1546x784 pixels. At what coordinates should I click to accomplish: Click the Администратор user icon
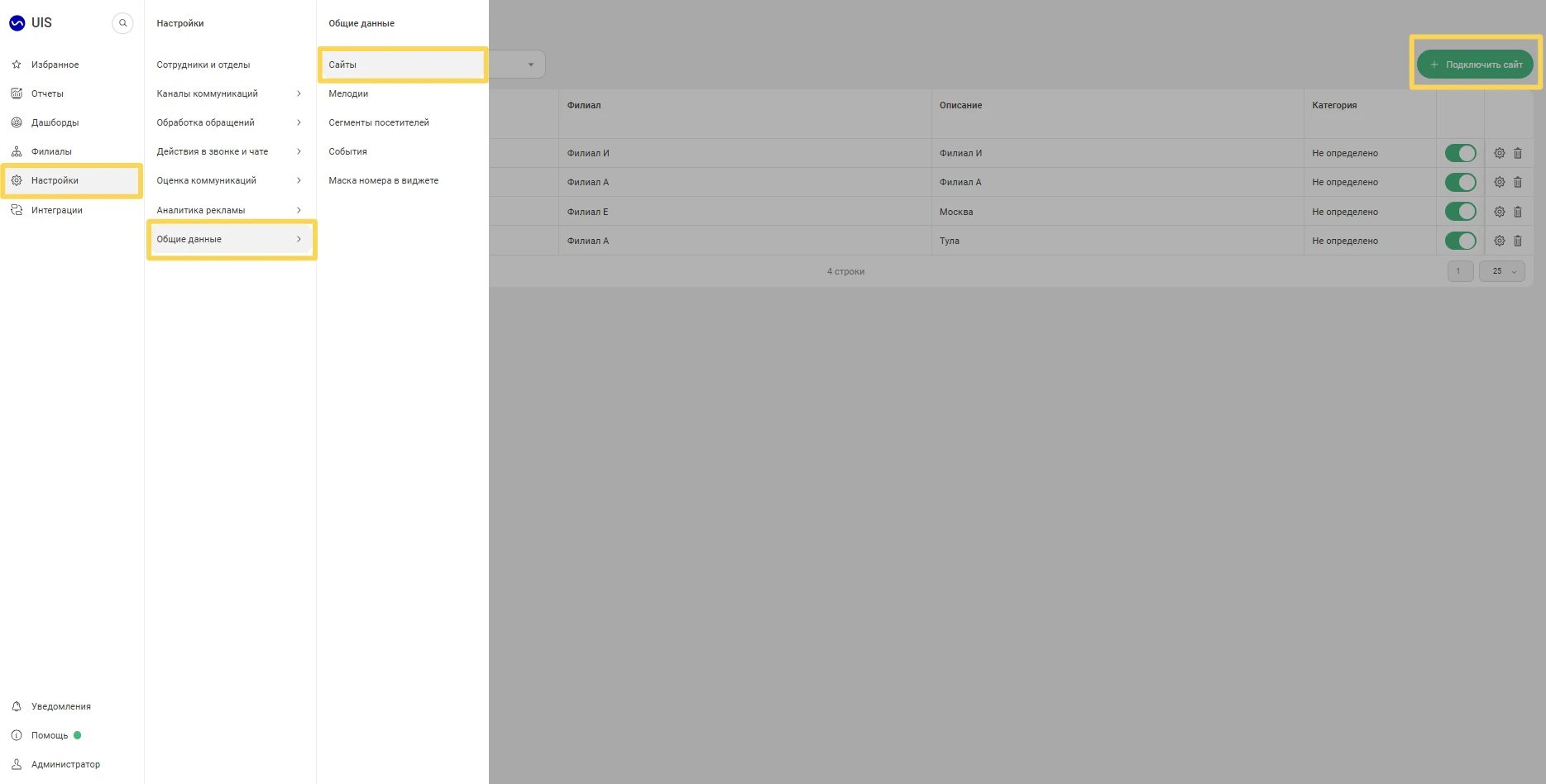tap(17, 764)
